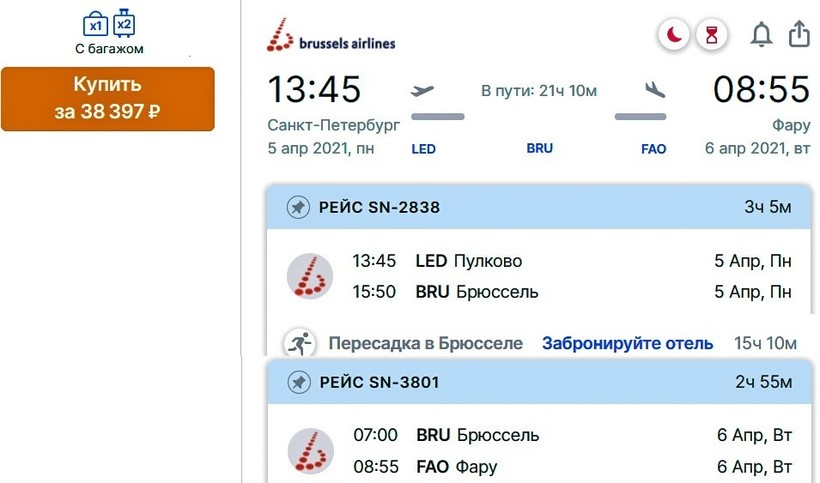Click the airline logo for flight SN-2838

pyautogui.click(x=310, y=276)
